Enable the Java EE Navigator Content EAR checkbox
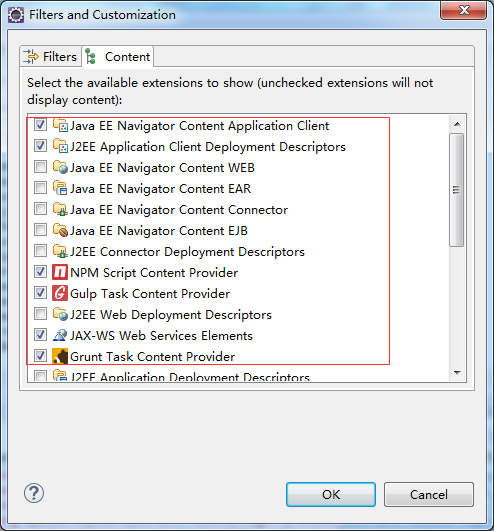Screen dimensions: 494x531 (40, 188)
